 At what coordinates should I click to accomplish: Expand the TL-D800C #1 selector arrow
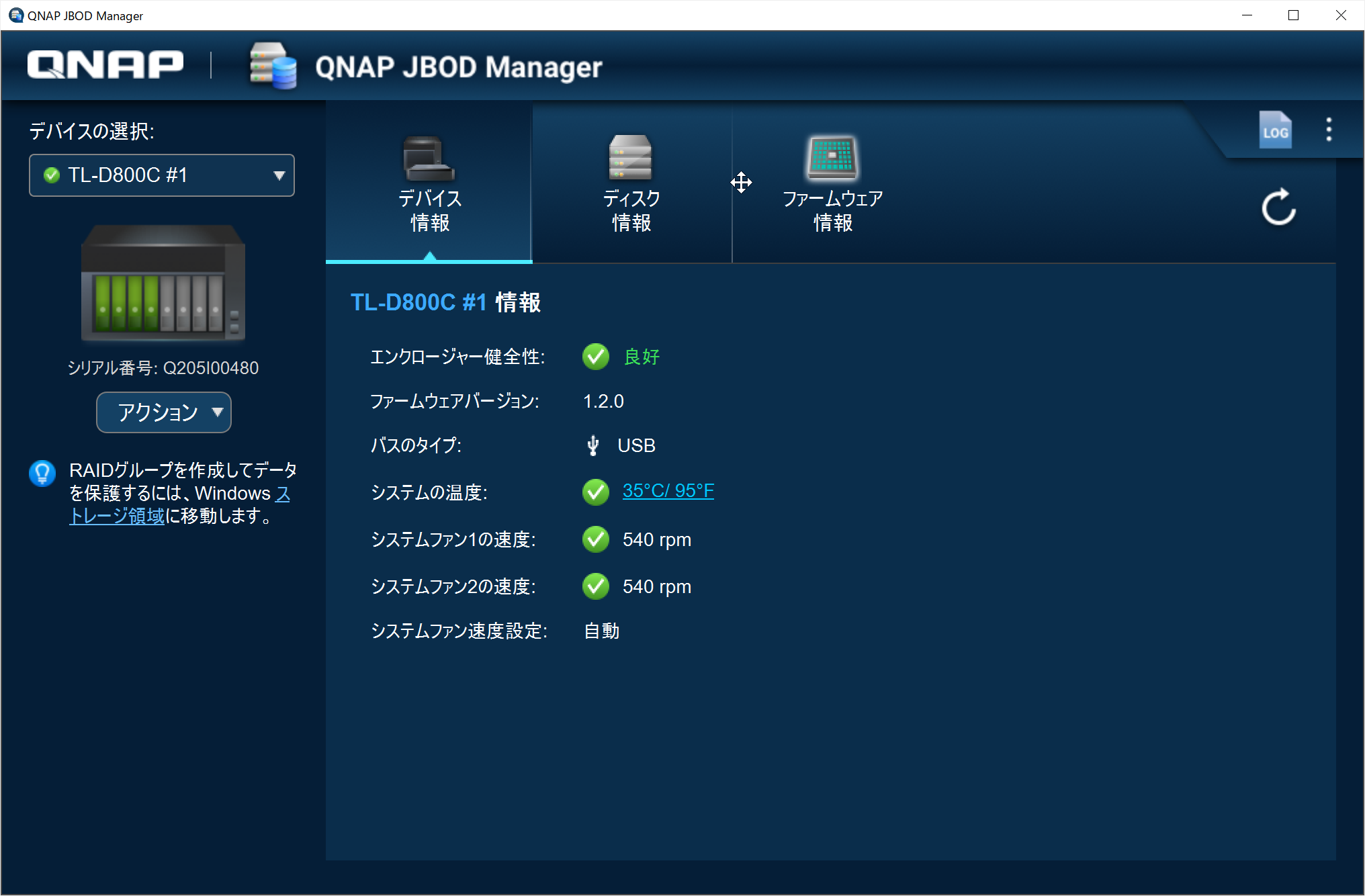(x=278, y=175)
